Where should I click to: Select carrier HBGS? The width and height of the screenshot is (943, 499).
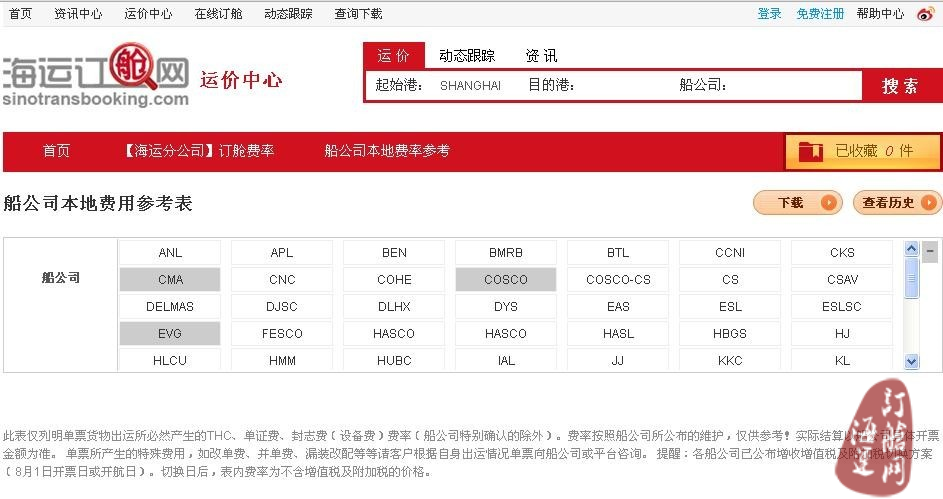[730, 334]
